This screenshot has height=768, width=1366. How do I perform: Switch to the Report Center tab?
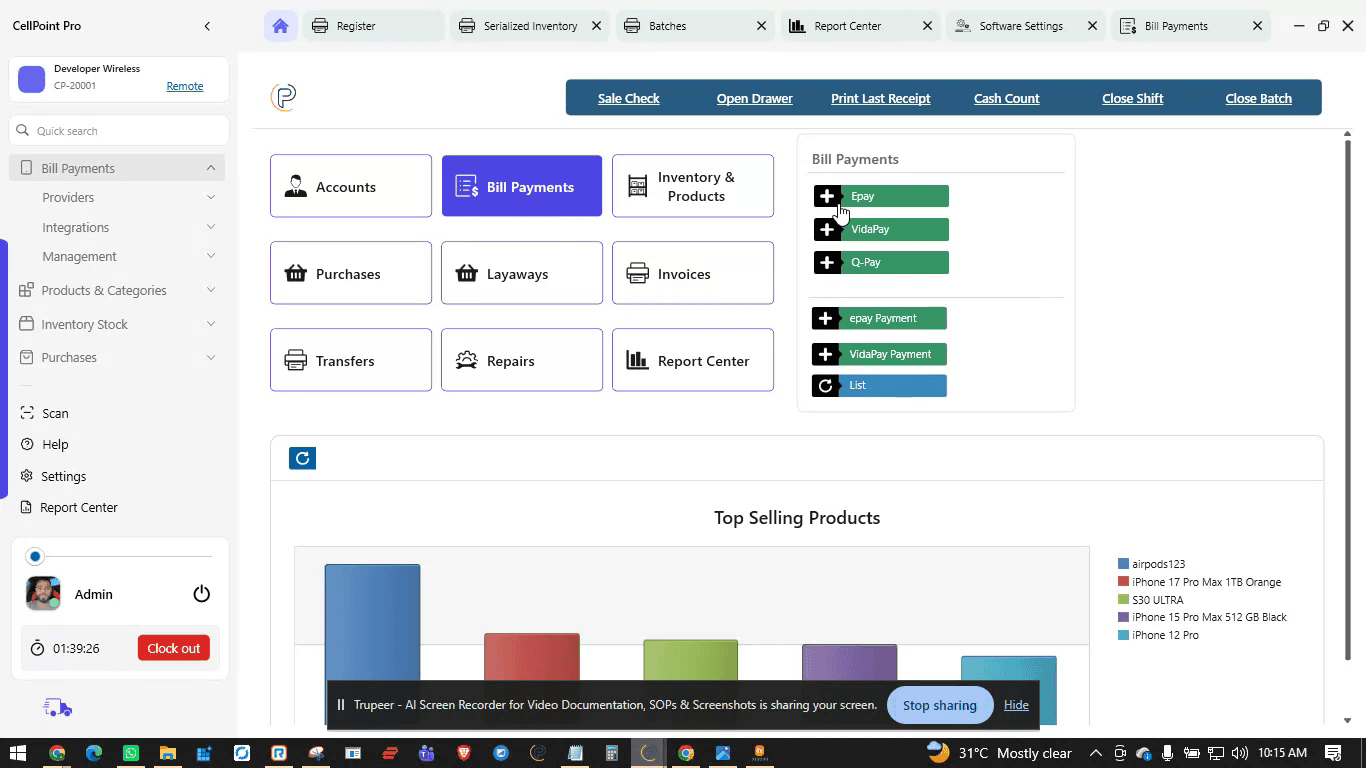coord(859,26)
